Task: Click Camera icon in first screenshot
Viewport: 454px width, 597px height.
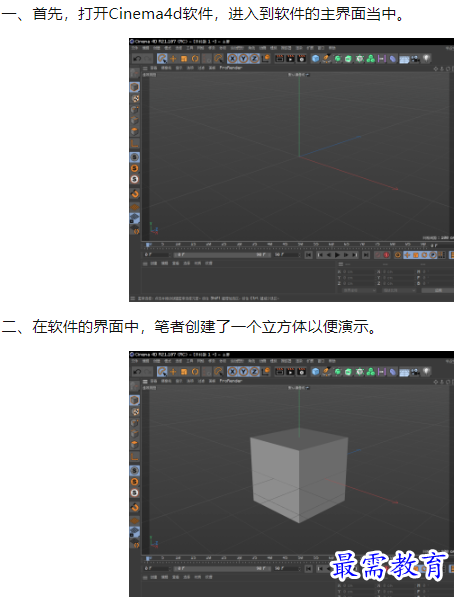Action: tap(415, 59)
